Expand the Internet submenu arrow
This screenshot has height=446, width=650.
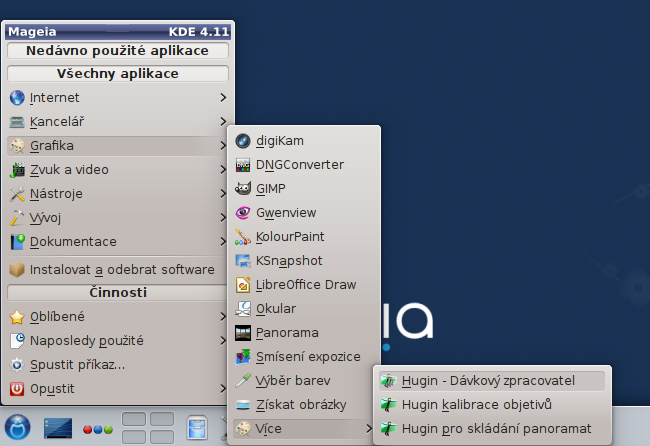tap(223, 98)
